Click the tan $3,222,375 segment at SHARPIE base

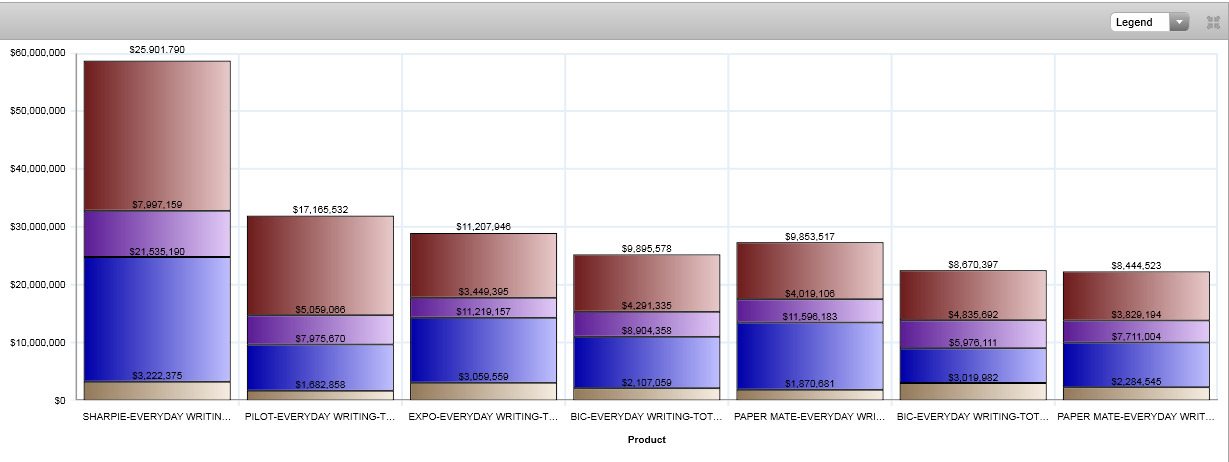(157, 391)
